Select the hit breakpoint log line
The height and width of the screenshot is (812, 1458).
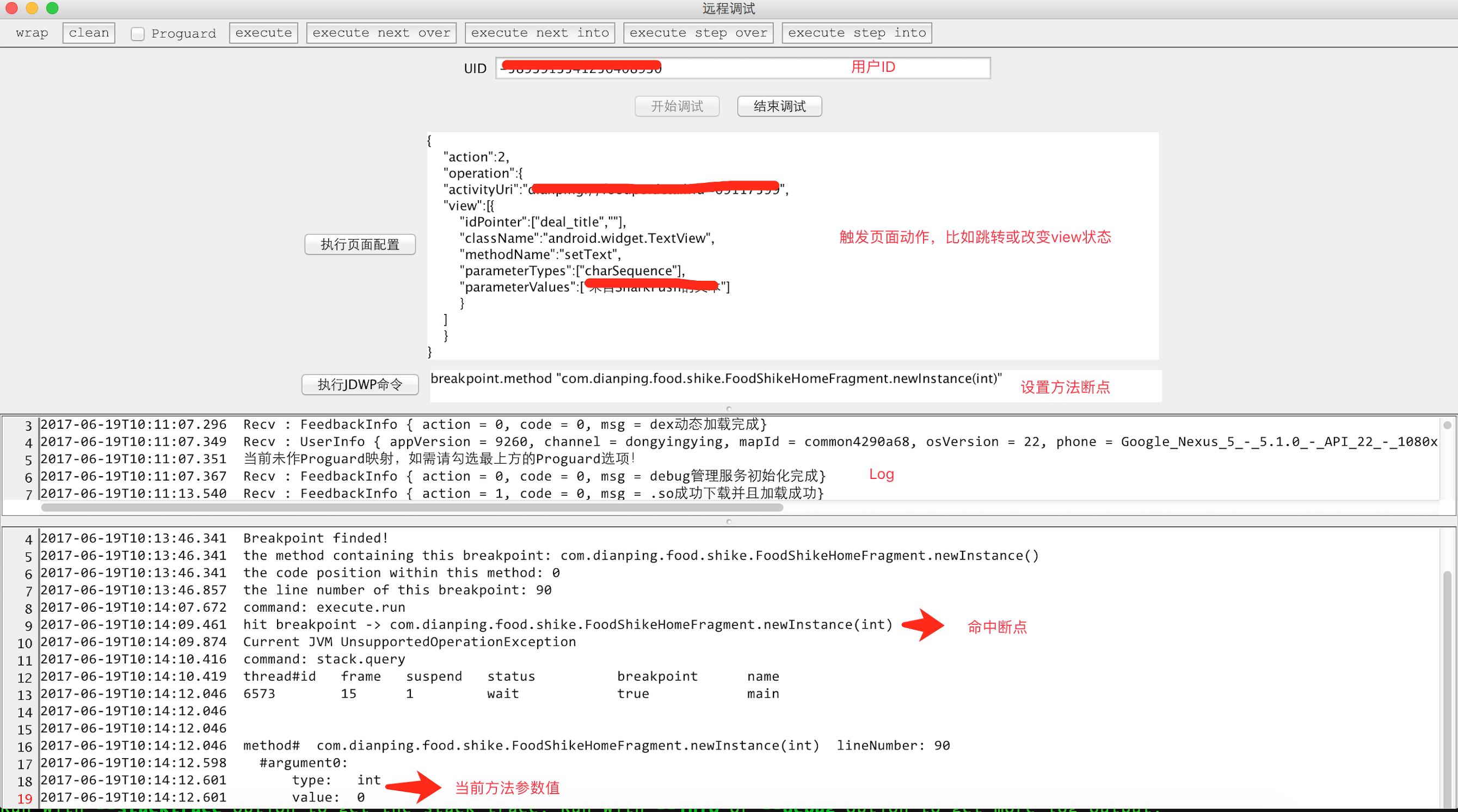coord(566,624)
